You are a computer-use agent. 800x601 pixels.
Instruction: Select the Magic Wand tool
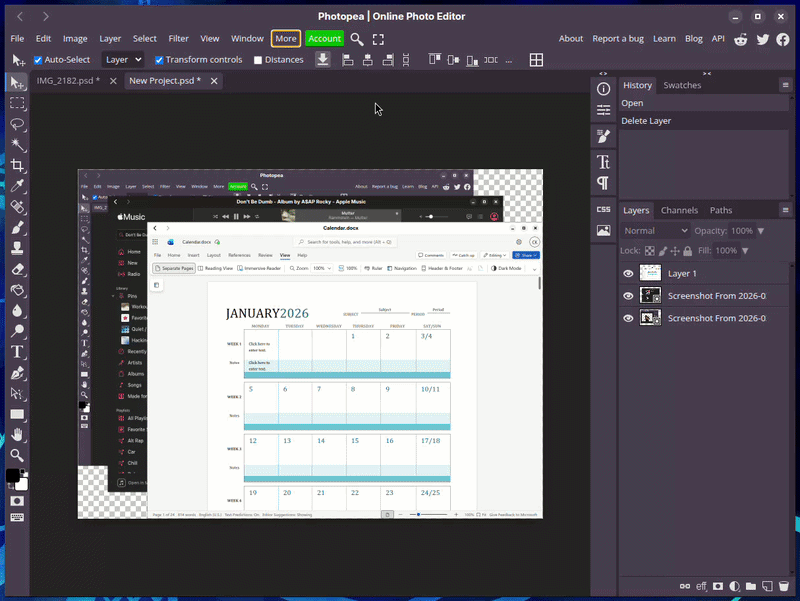tap(18, 145)
